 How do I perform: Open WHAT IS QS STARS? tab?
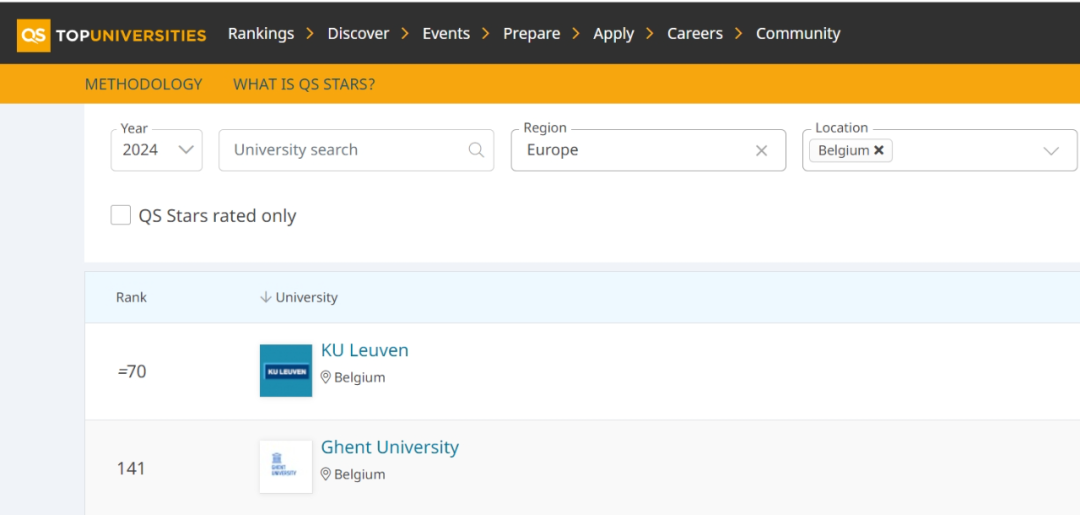[x=304, y=85]
